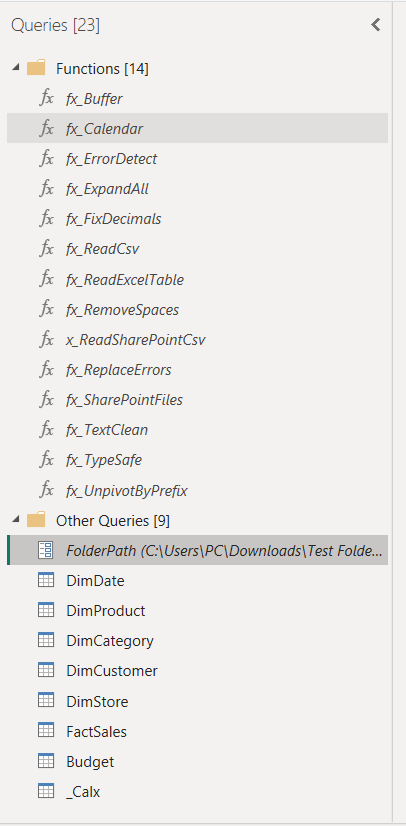Click the table icon beside Budget

coord(46,761)
